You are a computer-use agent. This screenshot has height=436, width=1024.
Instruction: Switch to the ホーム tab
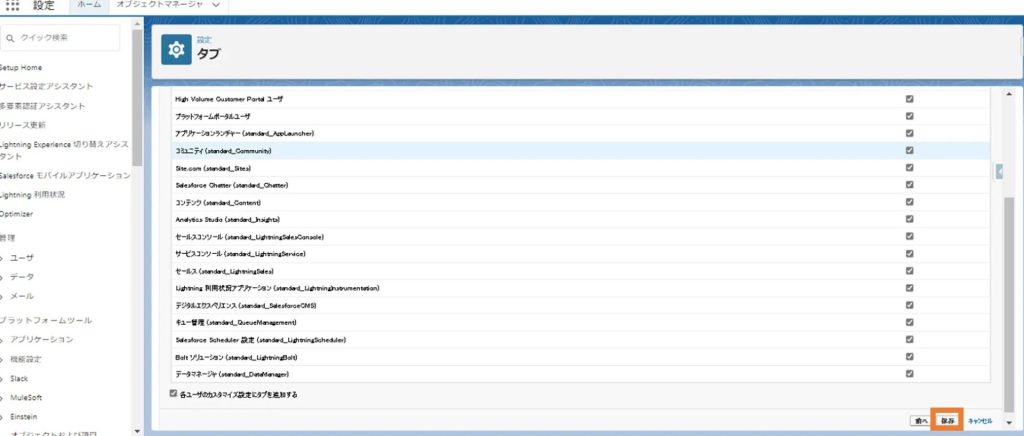coord(89,5)
